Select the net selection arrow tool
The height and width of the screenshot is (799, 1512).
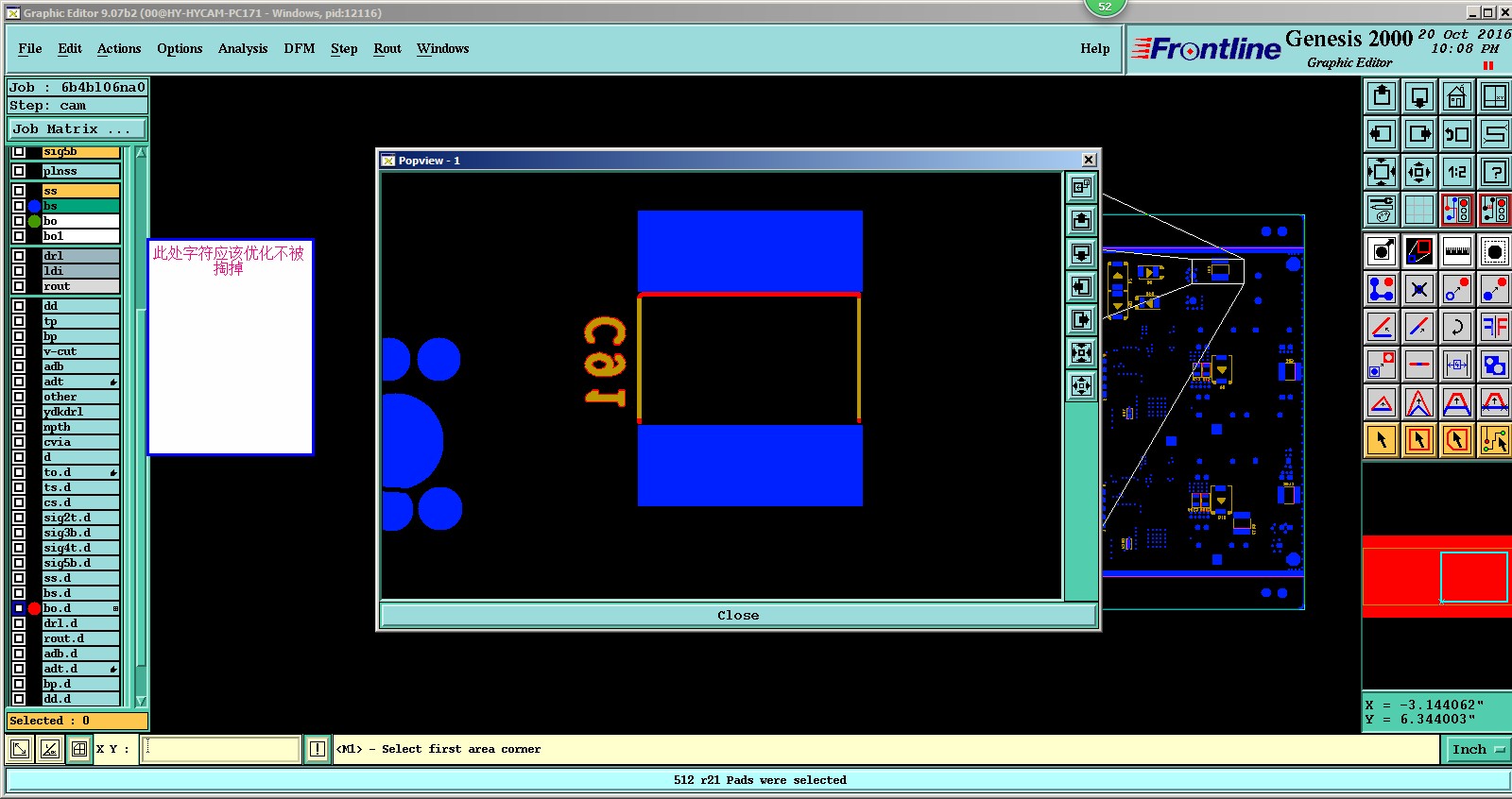1495,440
